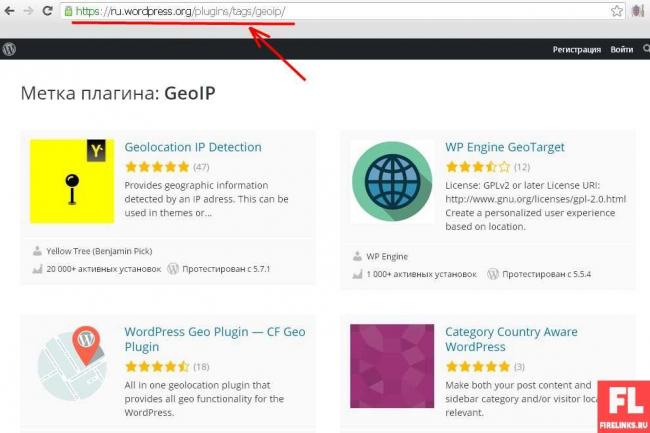Open the WP Engine GeoTarget link
650x433 pixels.
point(504,147)
